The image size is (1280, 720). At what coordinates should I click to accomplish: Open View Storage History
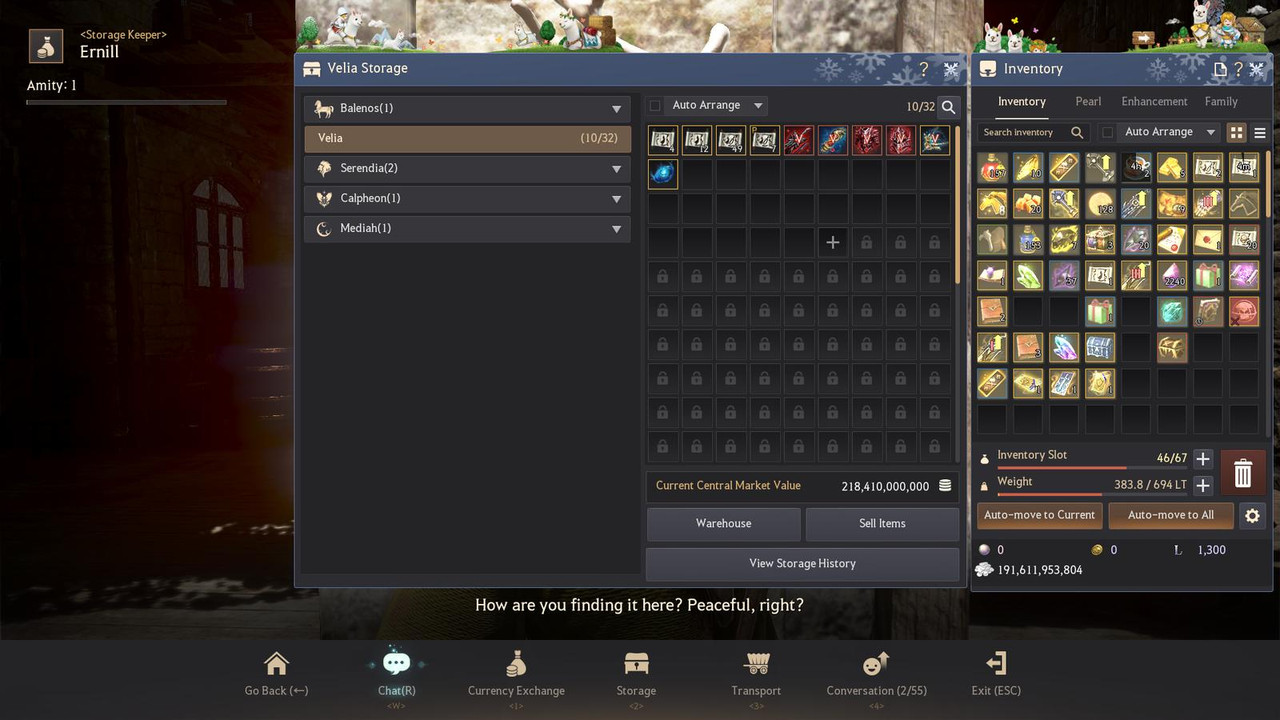click(803, 563)
